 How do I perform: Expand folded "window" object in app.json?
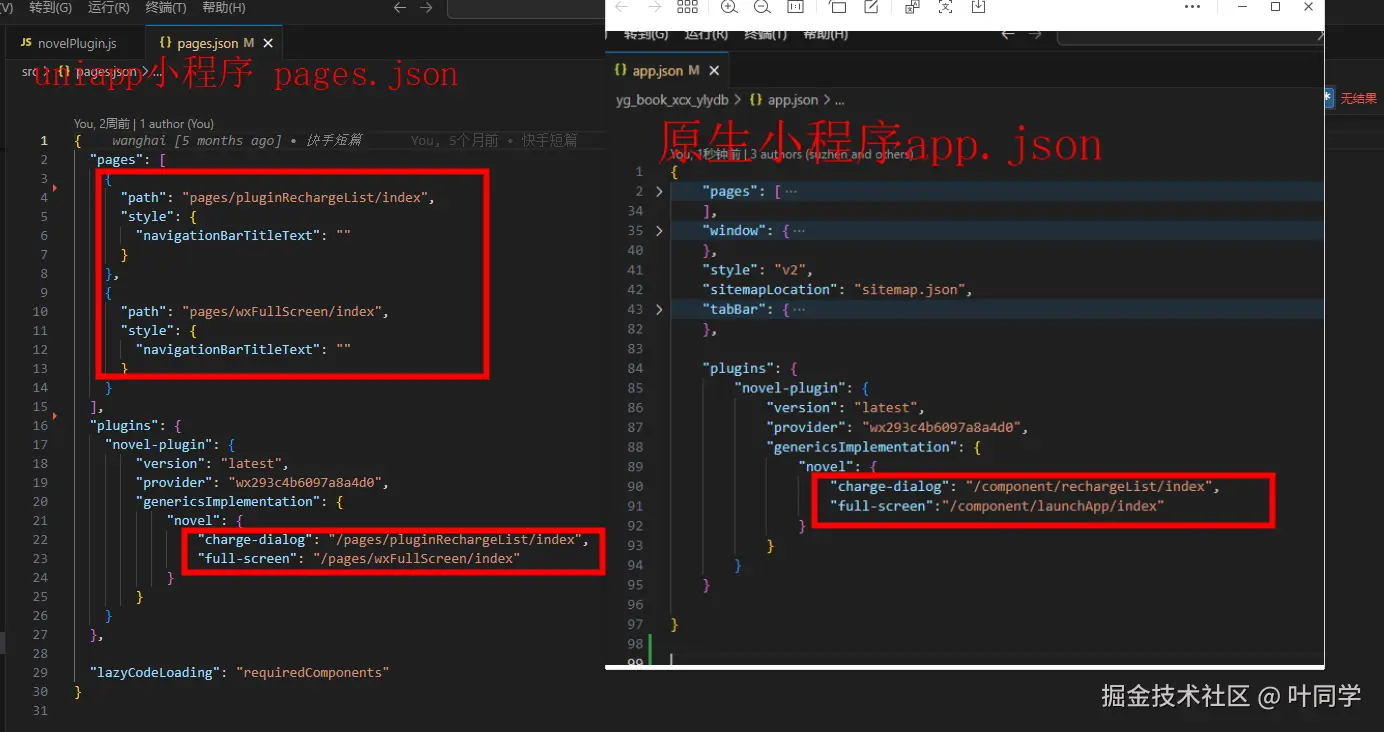tap(659, 230)
